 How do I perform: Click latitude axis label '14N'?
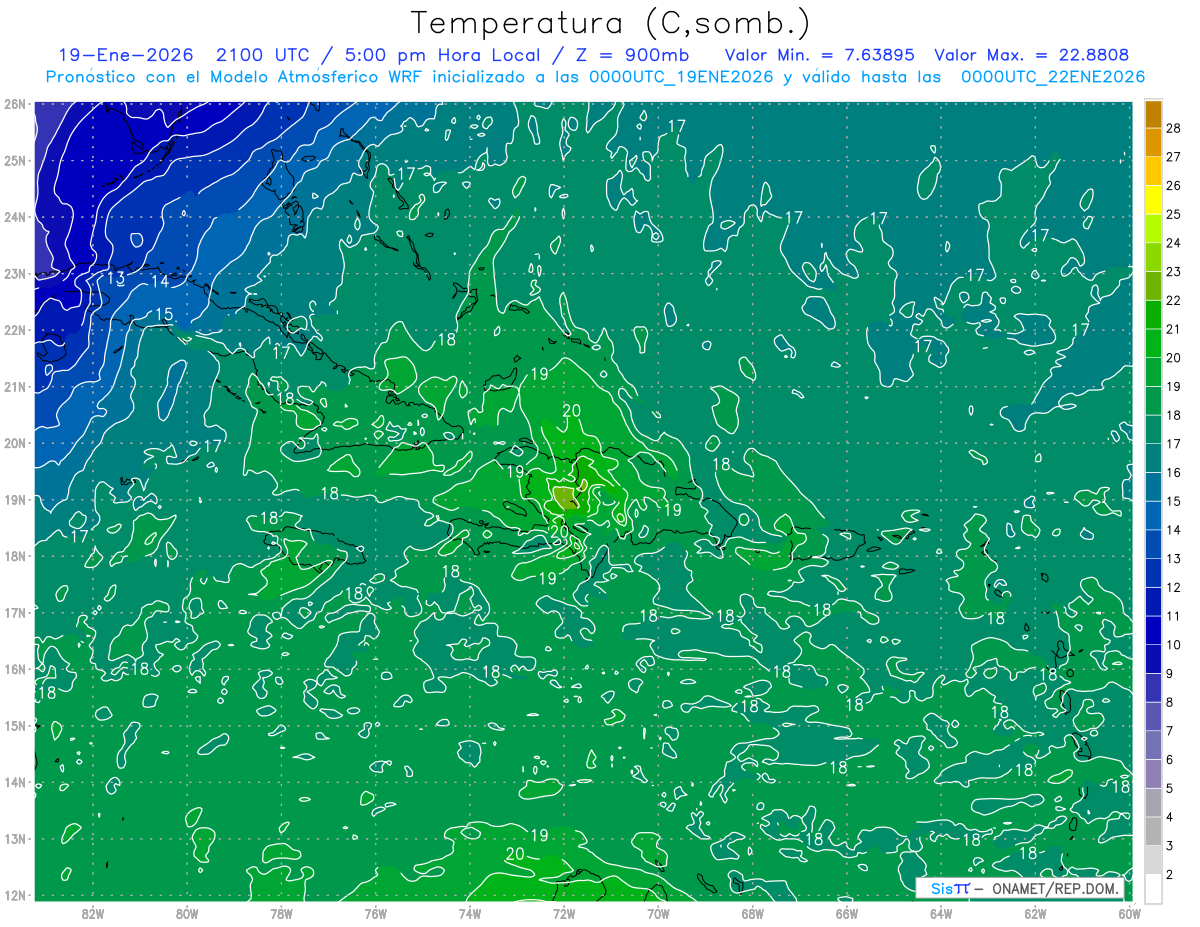point(15,782)
